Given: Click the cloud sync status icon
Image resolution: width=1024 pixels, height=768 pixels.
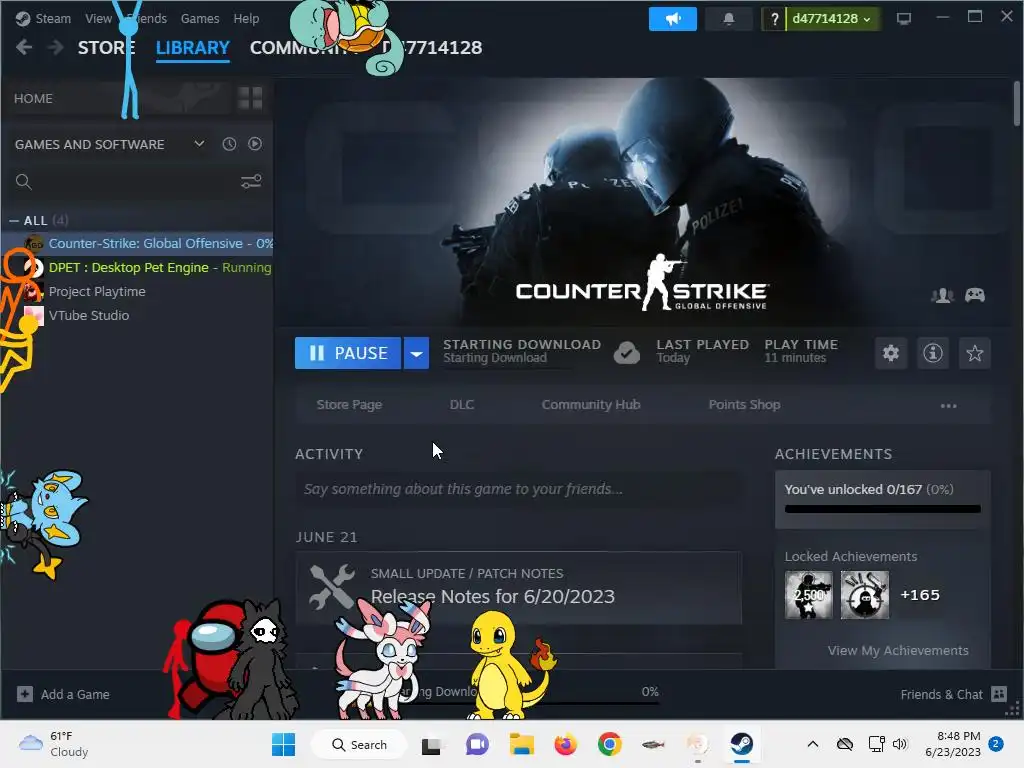Looking at the screenshot, I should coord(626,353).
